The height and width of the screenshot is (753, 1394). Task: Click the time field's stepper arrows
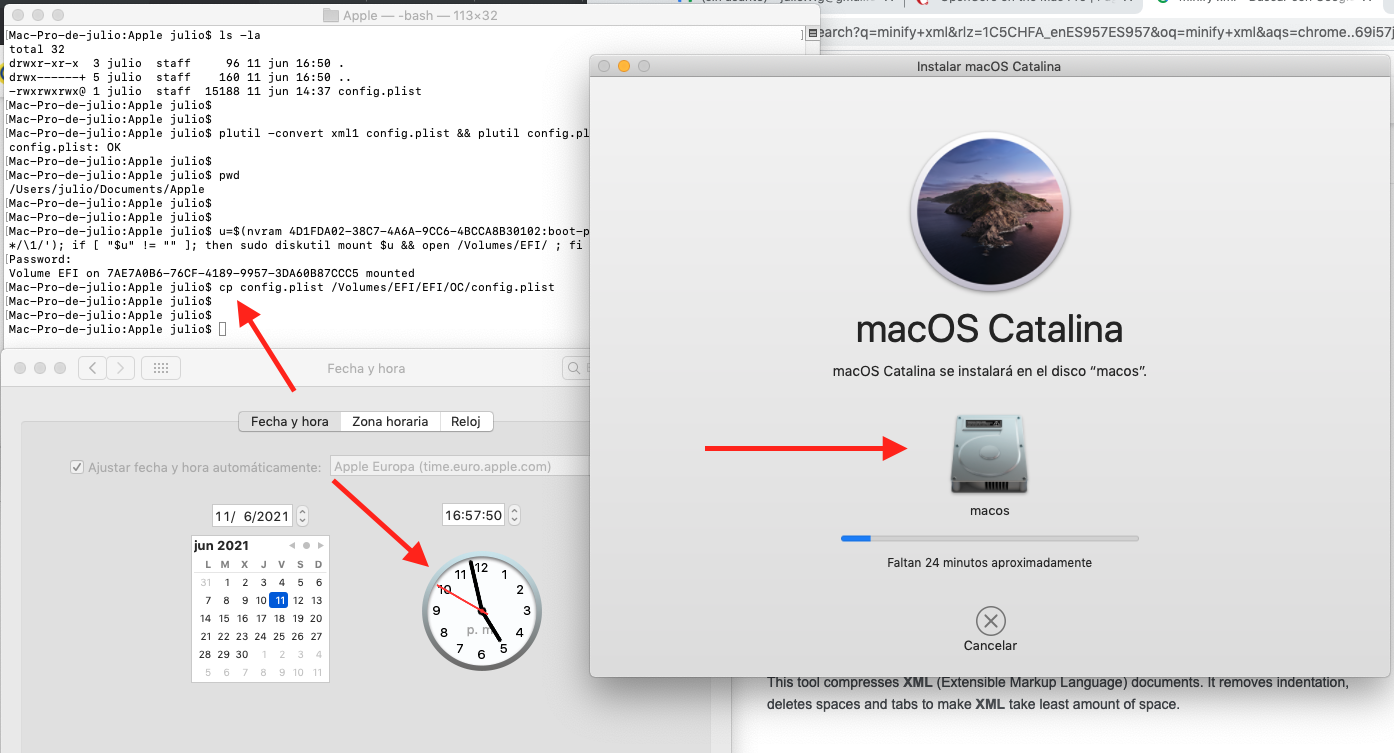[514, 515]
